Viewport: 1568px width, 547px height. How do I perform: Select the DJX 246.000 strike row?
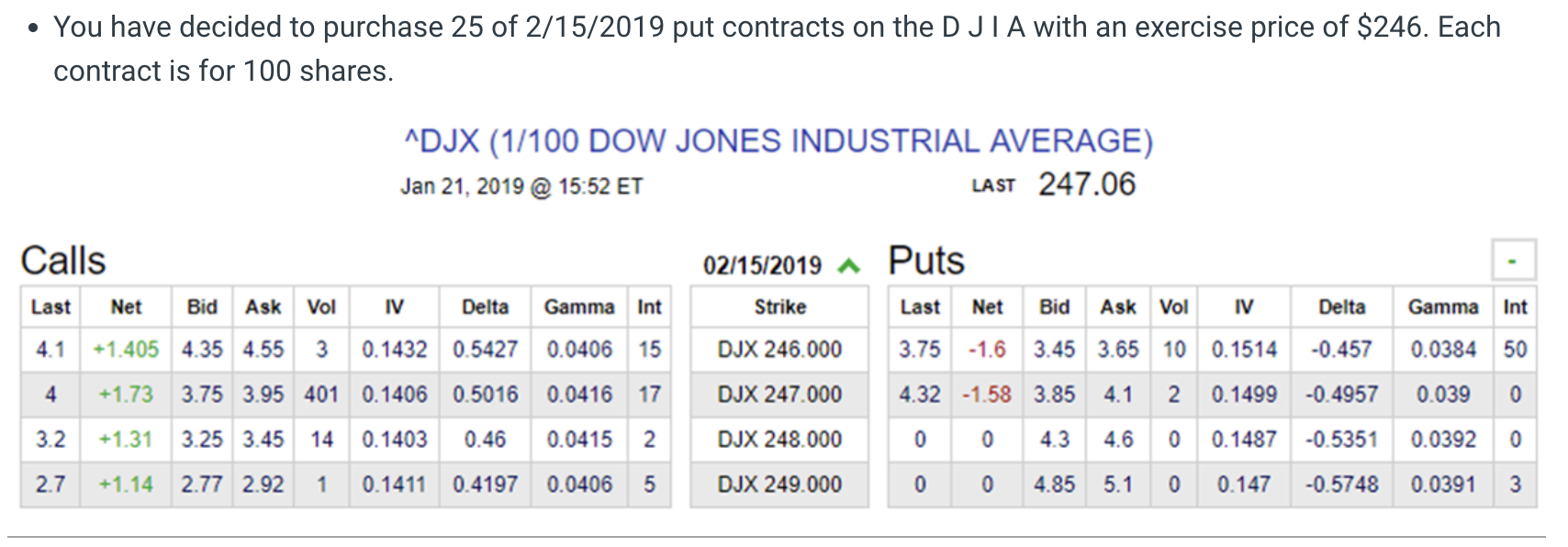pyautogui.click(x=779, y=350)
